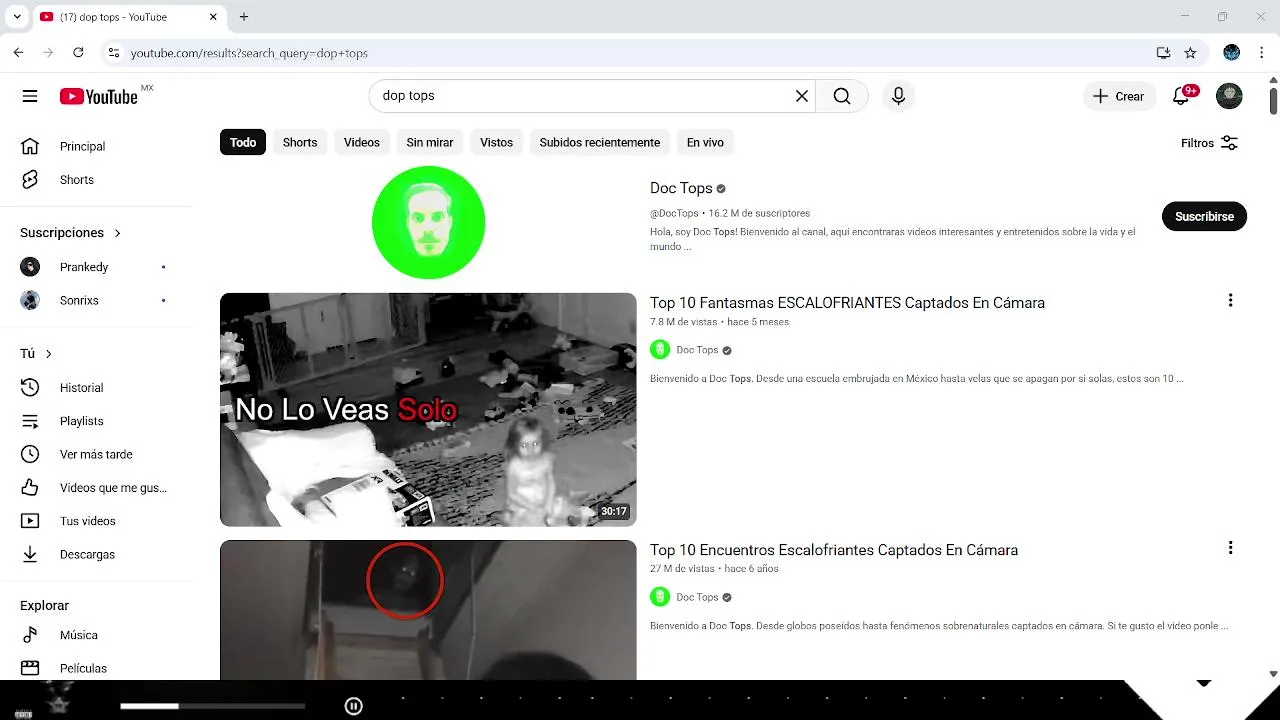
Task: Pause the bottom media player
Action: coord(353,706)
